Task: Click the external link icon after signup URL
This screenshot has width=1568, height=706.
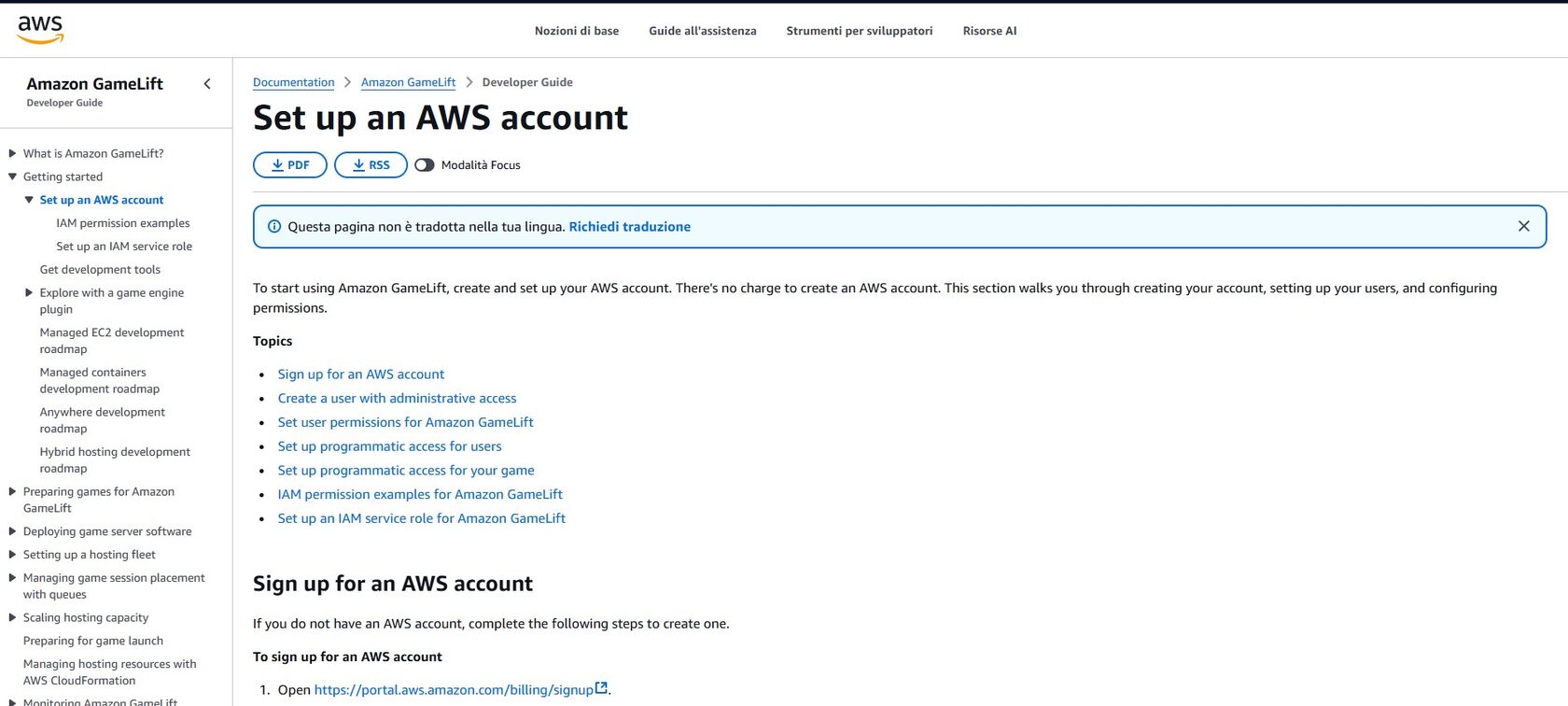Action: click(601, 688)
